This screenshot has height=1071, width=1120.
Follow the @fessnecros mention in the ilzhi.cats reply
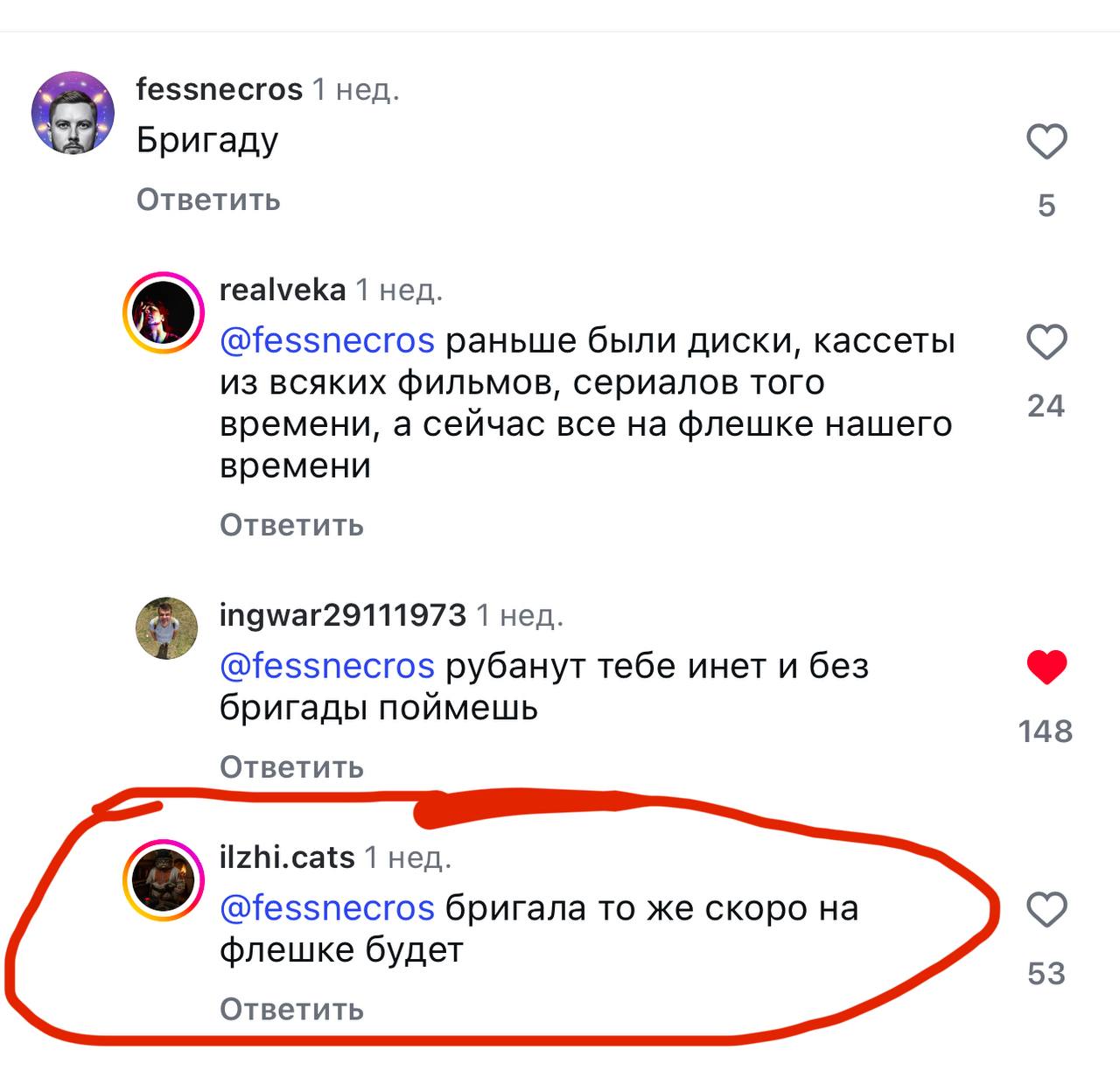point(326,908)
